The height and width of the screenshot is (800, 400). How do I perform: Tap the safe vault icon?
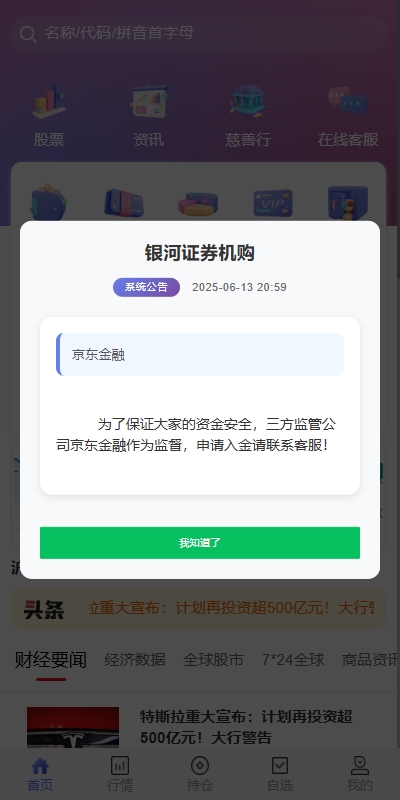coord(348,203)
